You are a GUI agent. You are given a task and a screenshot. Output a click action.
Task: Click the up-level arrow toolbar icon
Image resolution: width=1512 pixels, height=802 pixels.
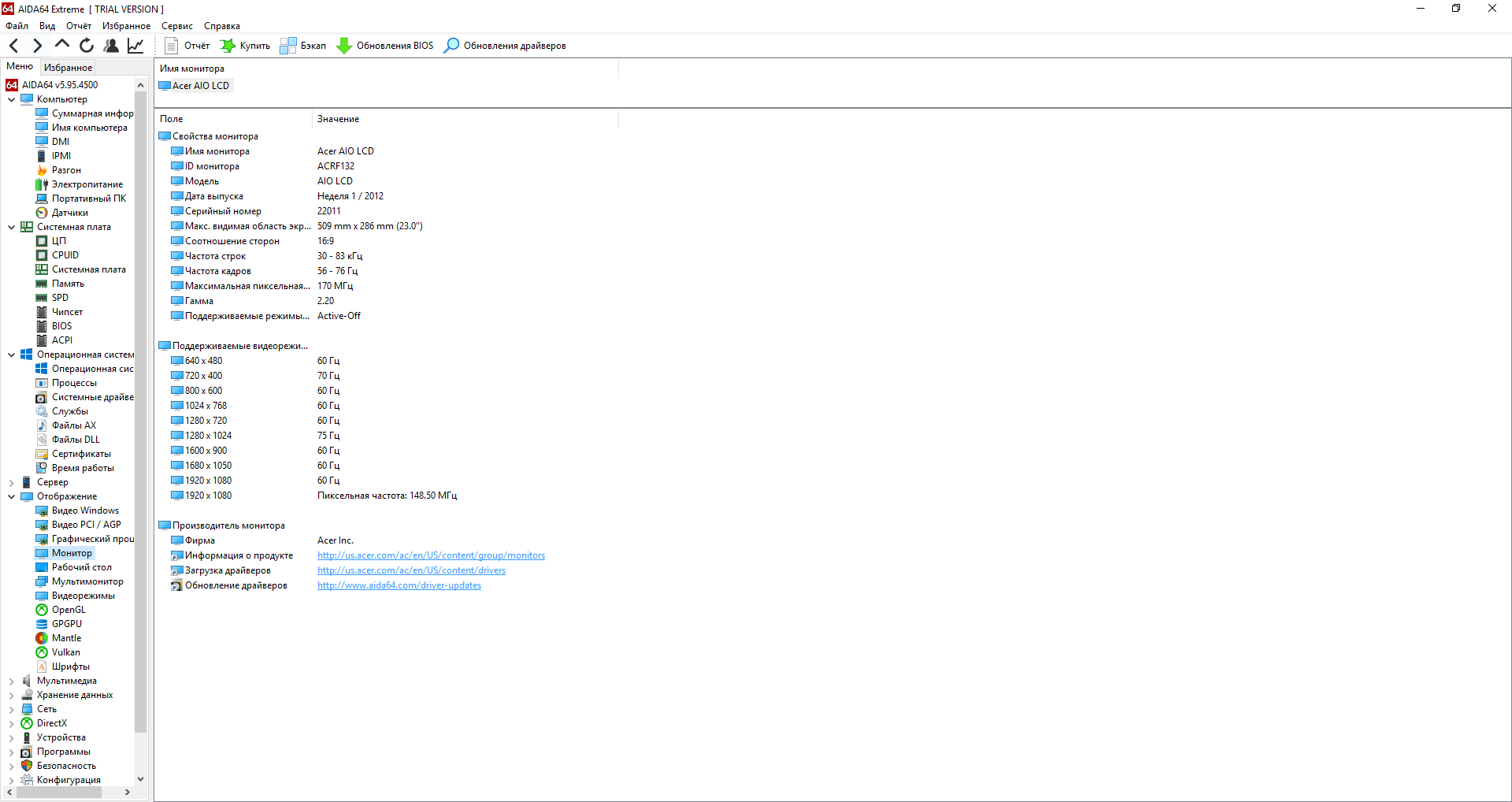coord(62,45)
